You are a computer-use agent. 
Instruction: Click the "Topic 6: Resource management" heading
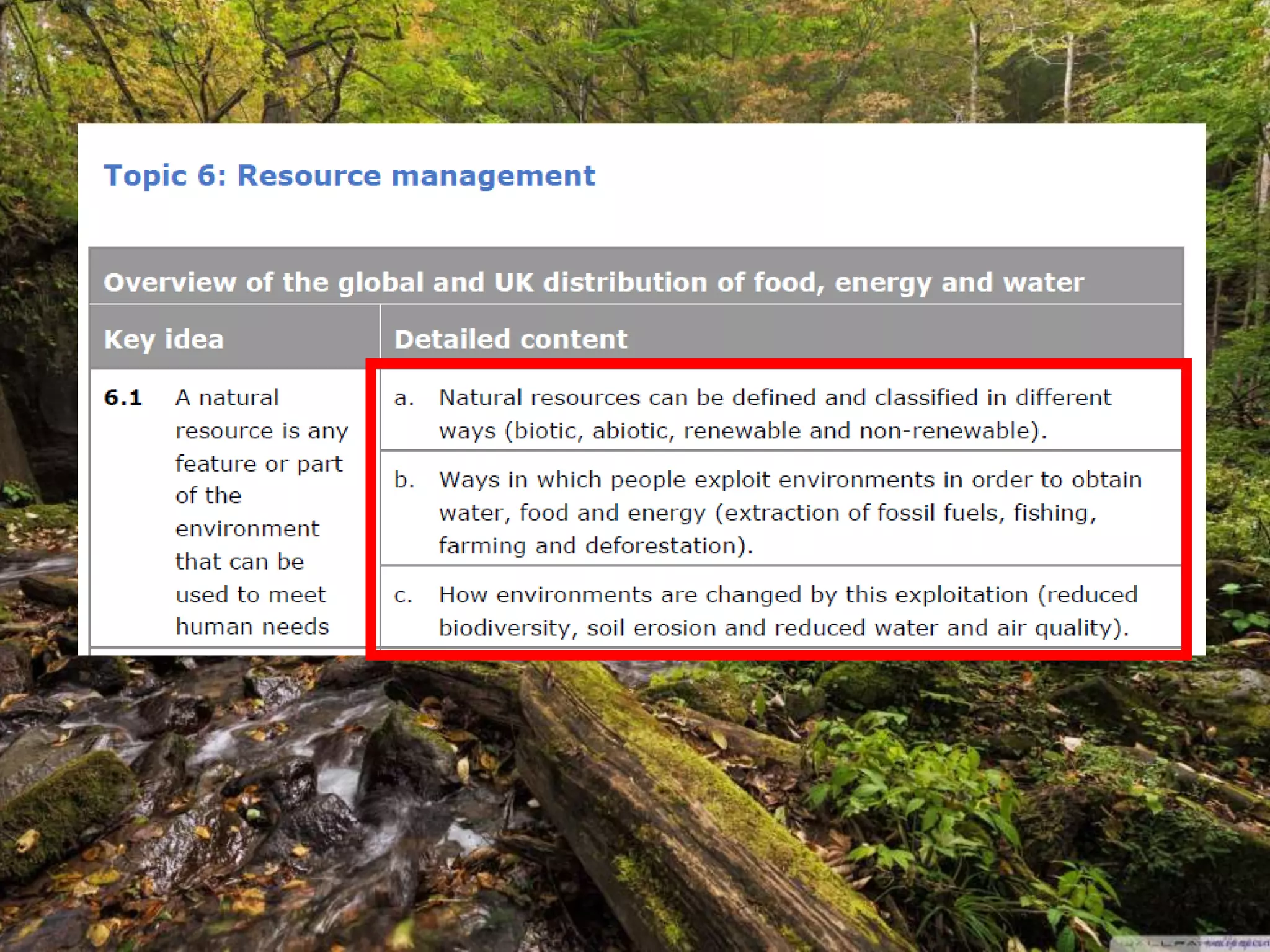(349, 175)
